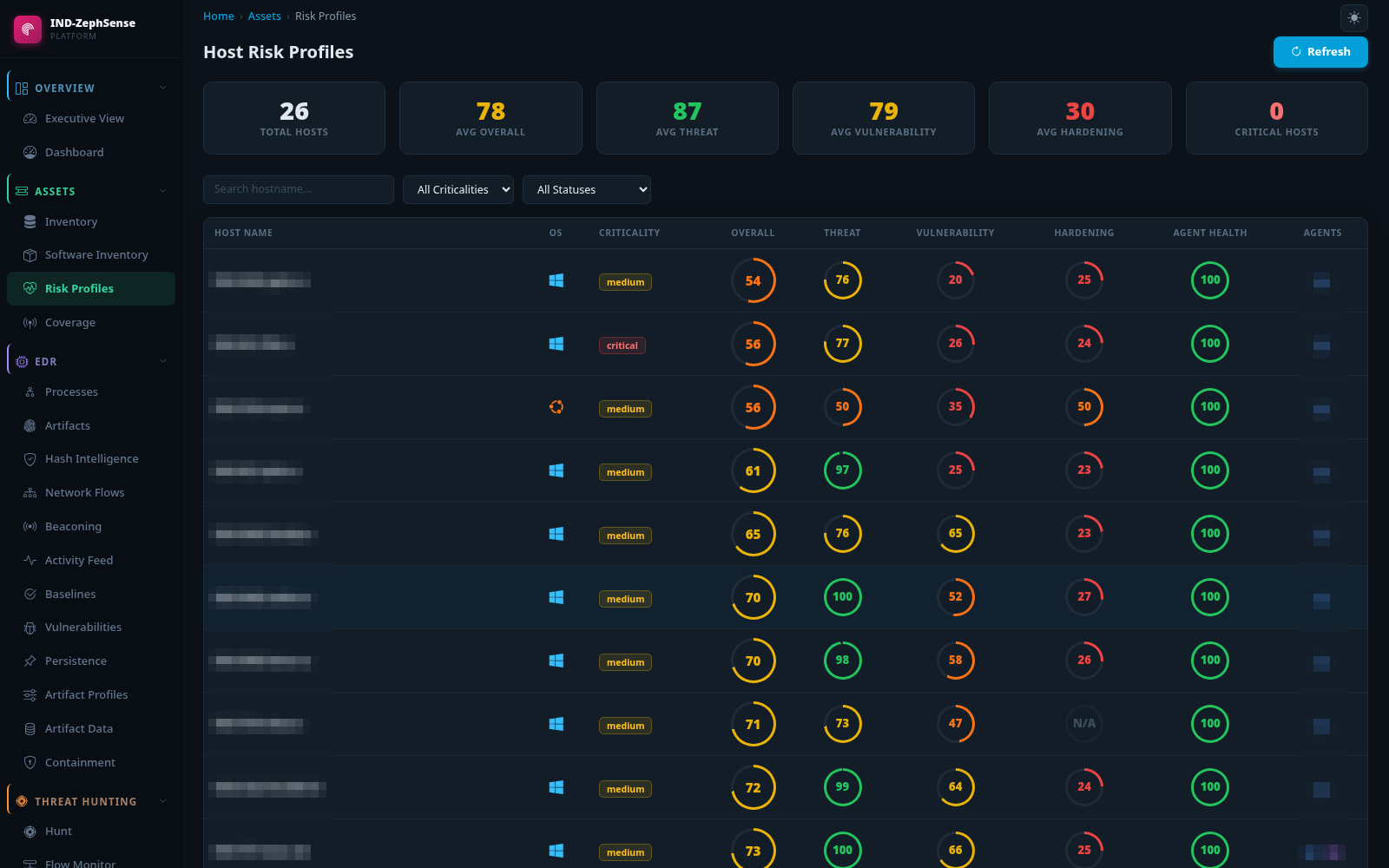Open the Software Inventory icon
Image resolution: width=1389 pixels, height=868 pixels.
click(30, 255)
